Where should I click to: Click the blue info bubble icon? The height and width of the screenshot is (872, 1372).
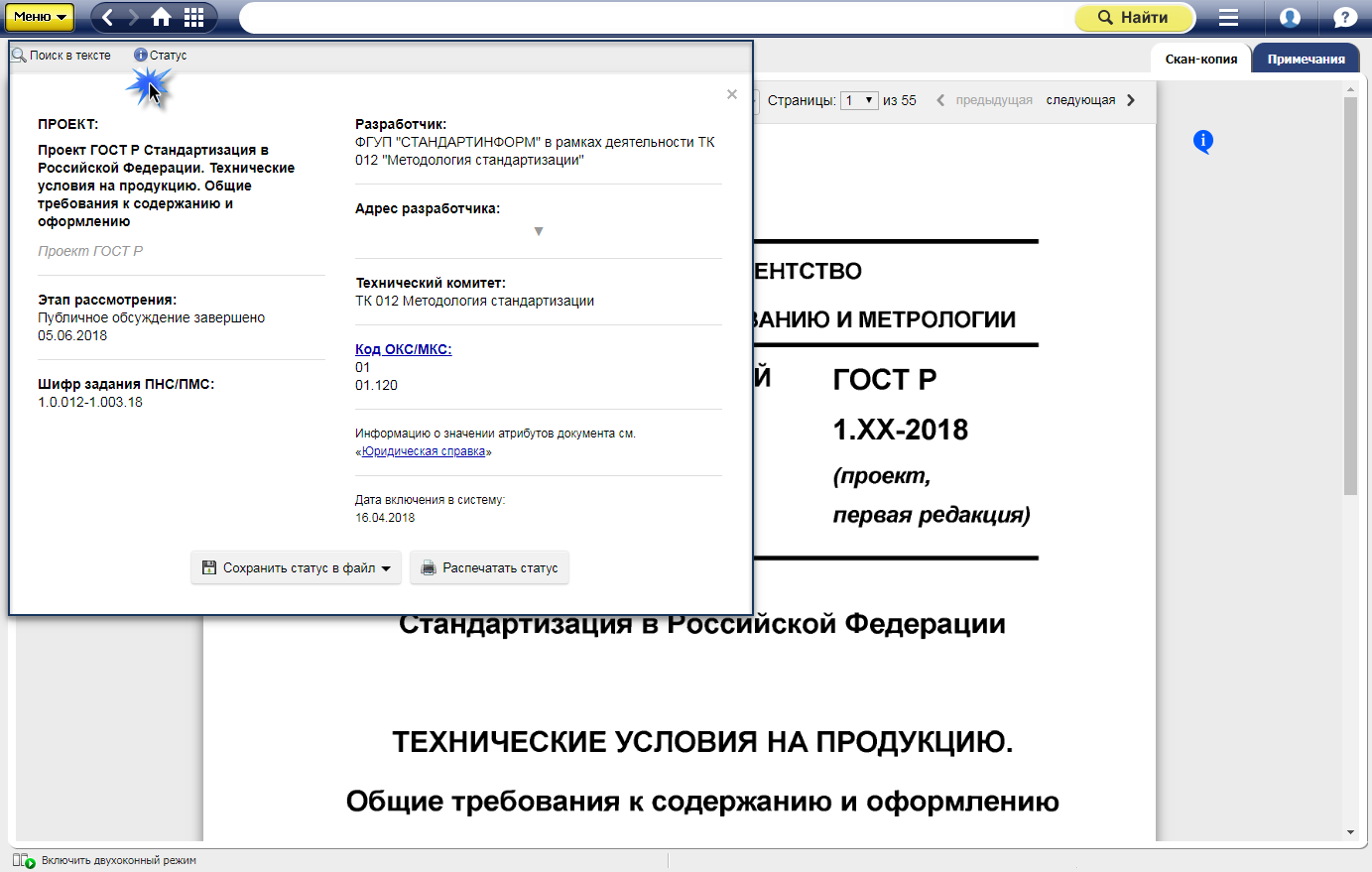point(1202,142)
